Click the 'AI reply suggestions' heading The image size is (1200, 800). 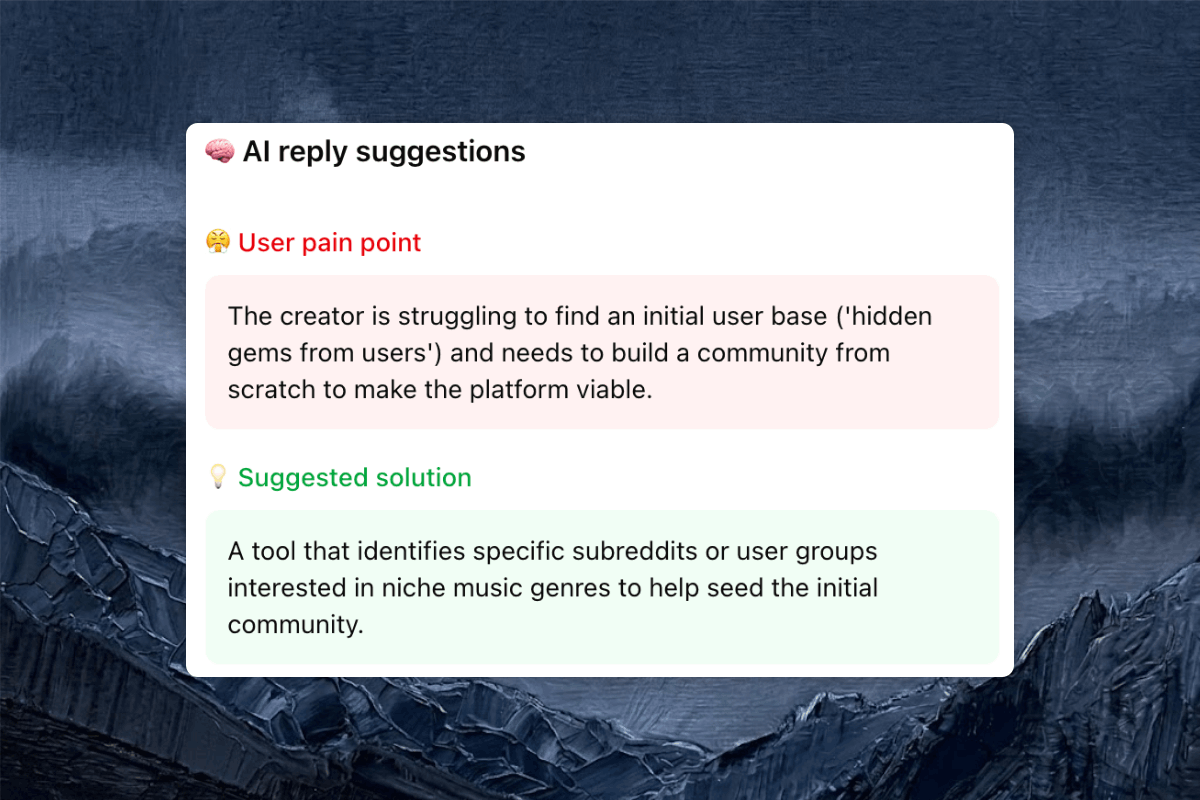pos(383,152)
